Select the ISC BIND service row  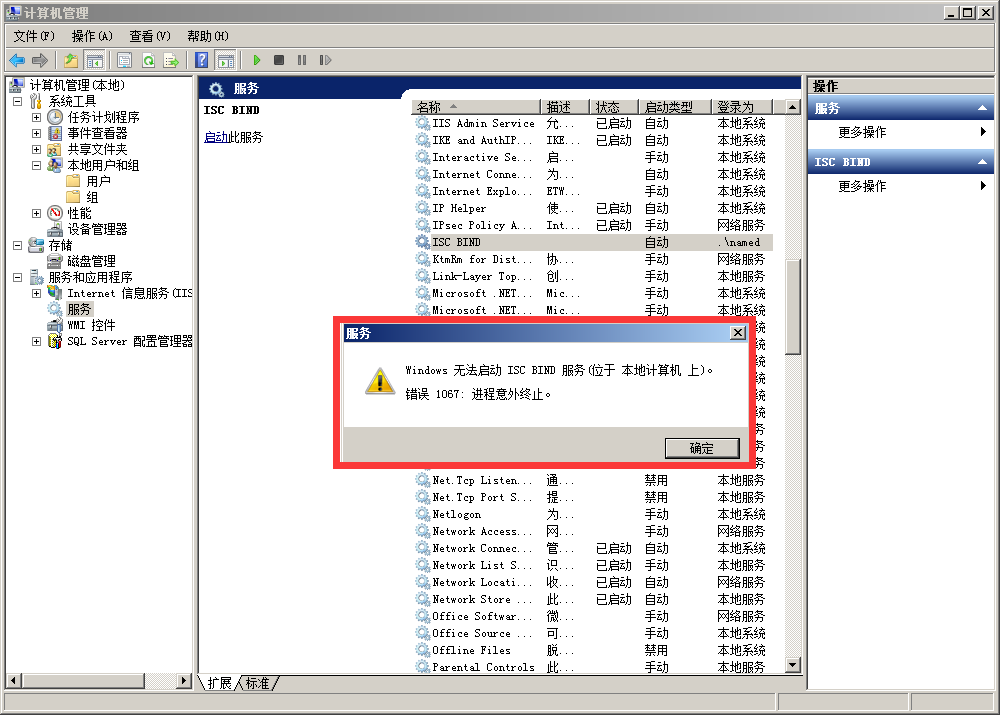click(593, 242)
